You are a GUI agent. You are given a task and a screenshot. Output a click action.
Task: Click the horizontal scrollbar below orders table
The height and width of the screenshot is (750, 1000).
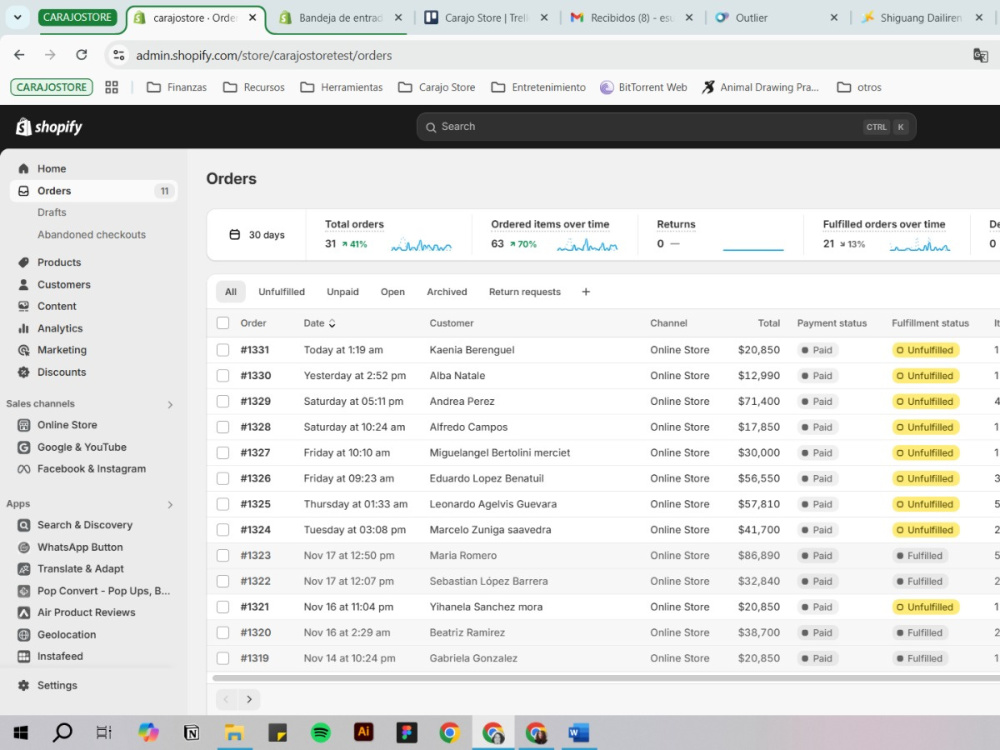coord(606,678)
